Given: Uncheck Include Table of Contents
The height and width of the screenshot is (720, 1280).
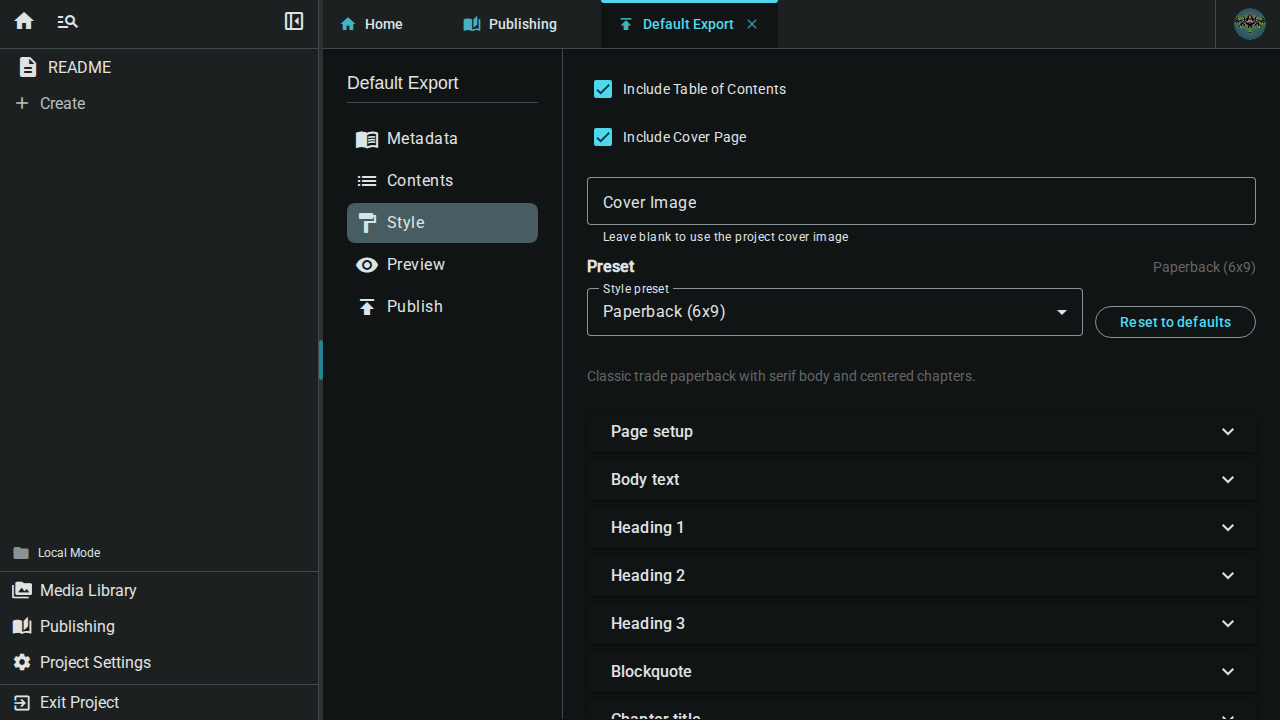Looking at the screenshot, I should pos(603,89).
